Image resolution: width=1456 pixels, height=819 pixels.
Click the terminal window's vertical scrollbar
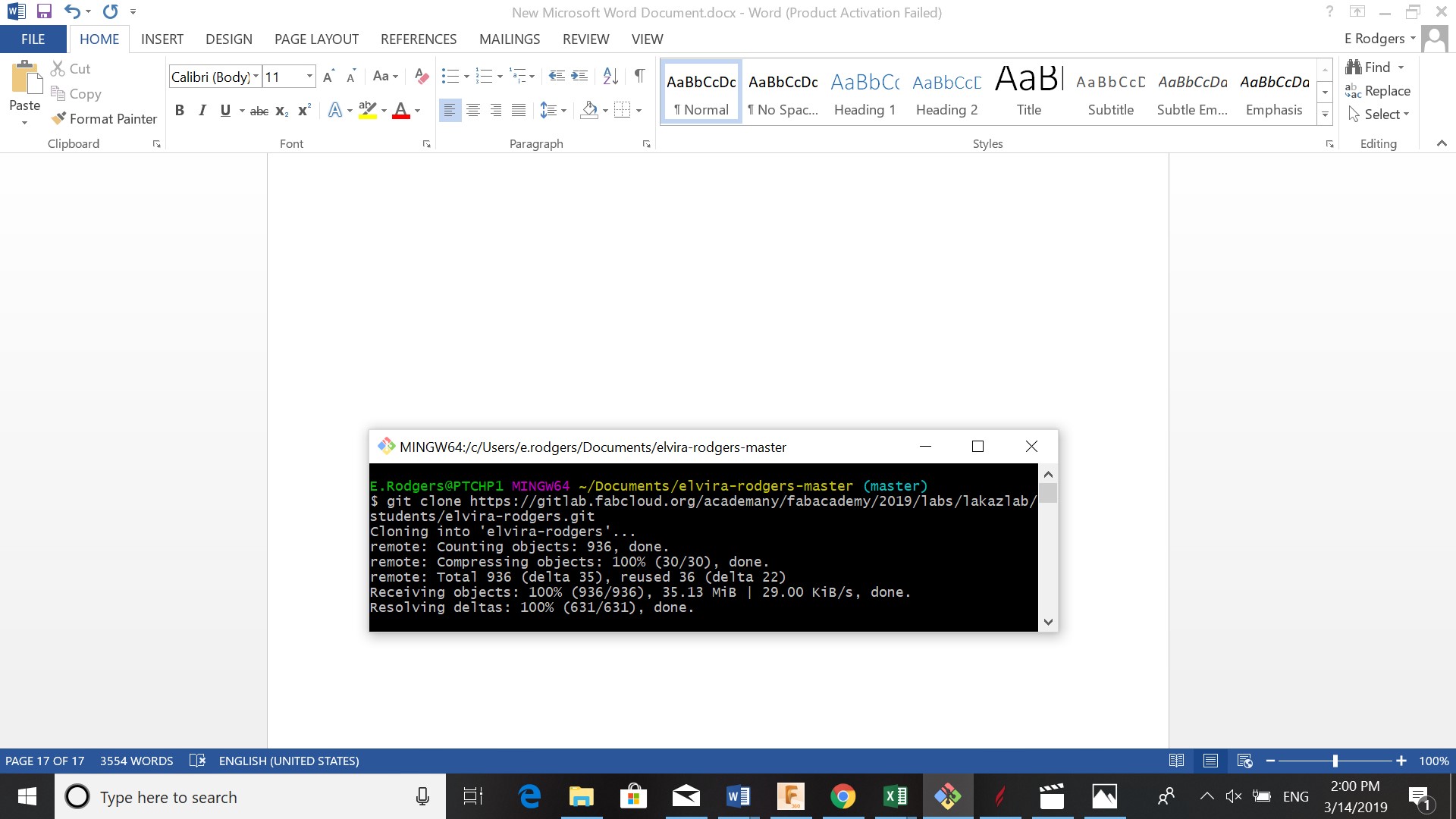(x=1048, y=548)
